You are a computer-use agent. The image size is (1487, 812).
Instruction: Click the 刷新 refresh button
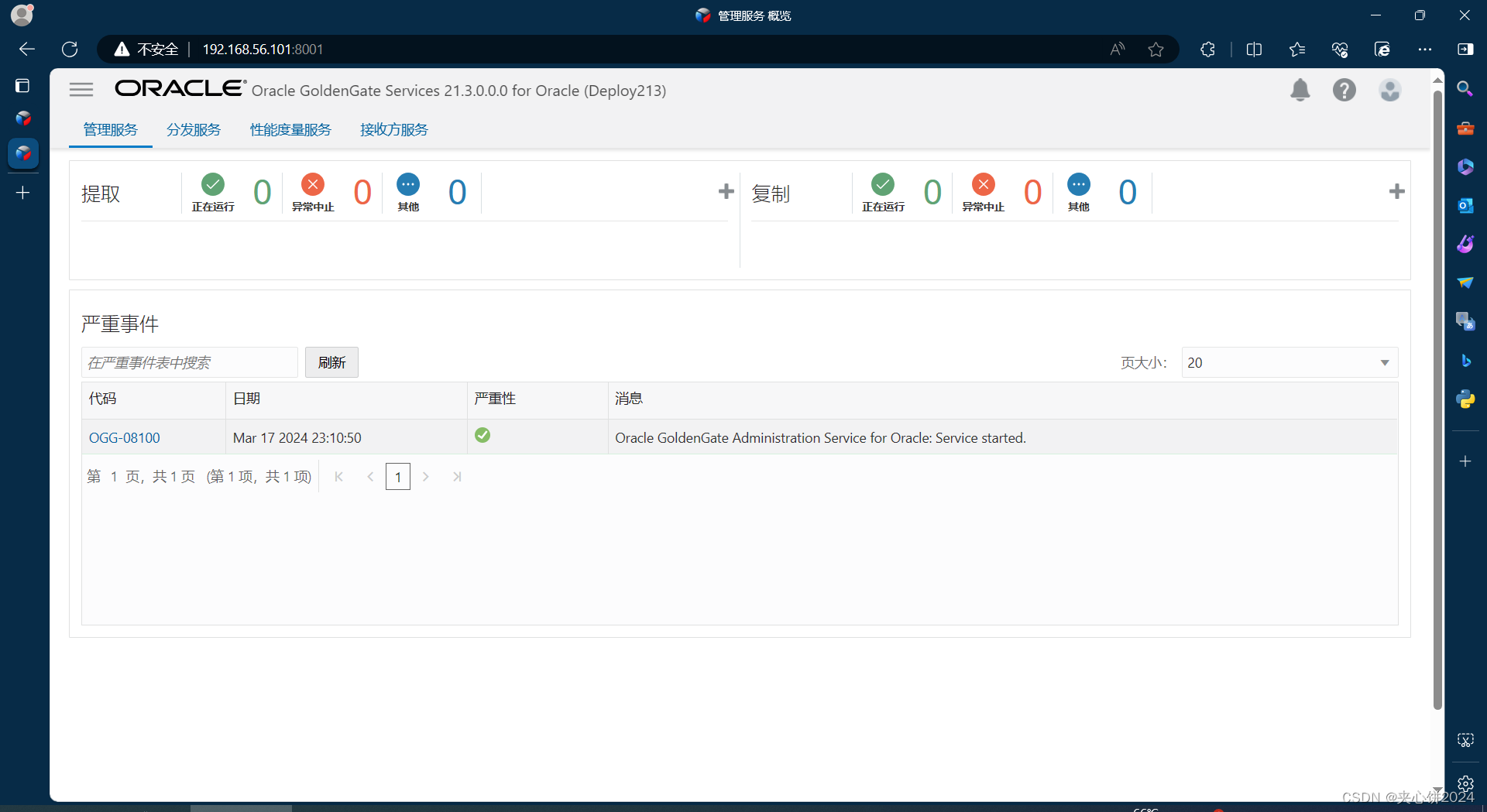[x=331, y=362]
